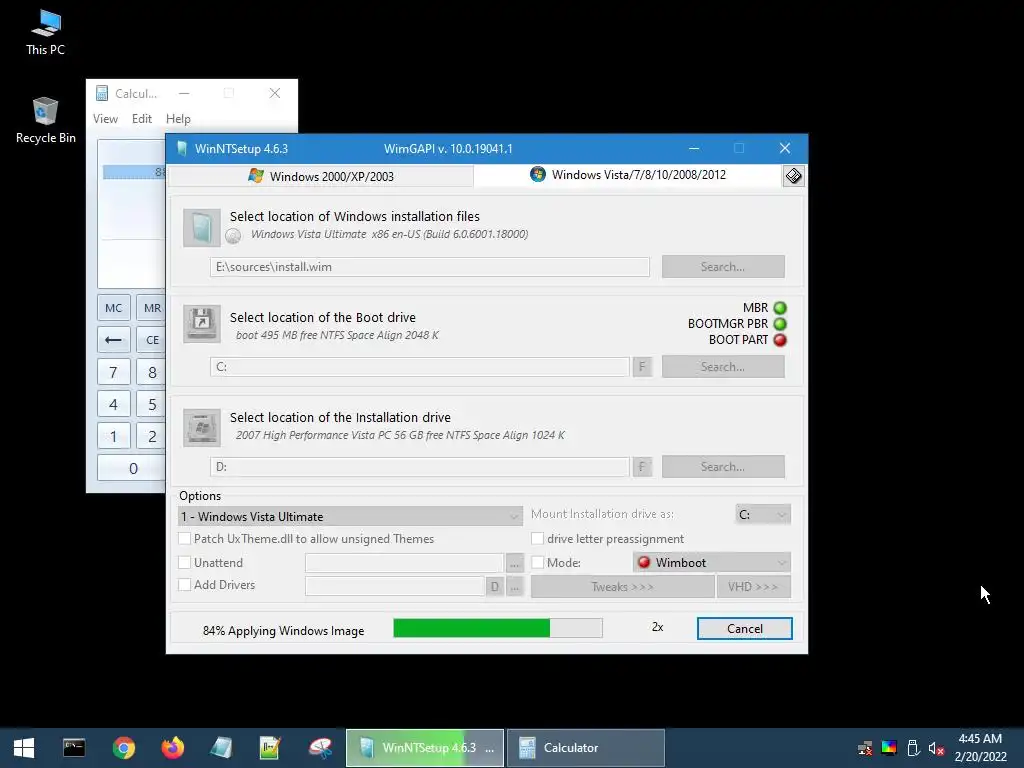Open the Mount Installation drive C: dropdown
1024x768 pixels.
click(763, 515)
